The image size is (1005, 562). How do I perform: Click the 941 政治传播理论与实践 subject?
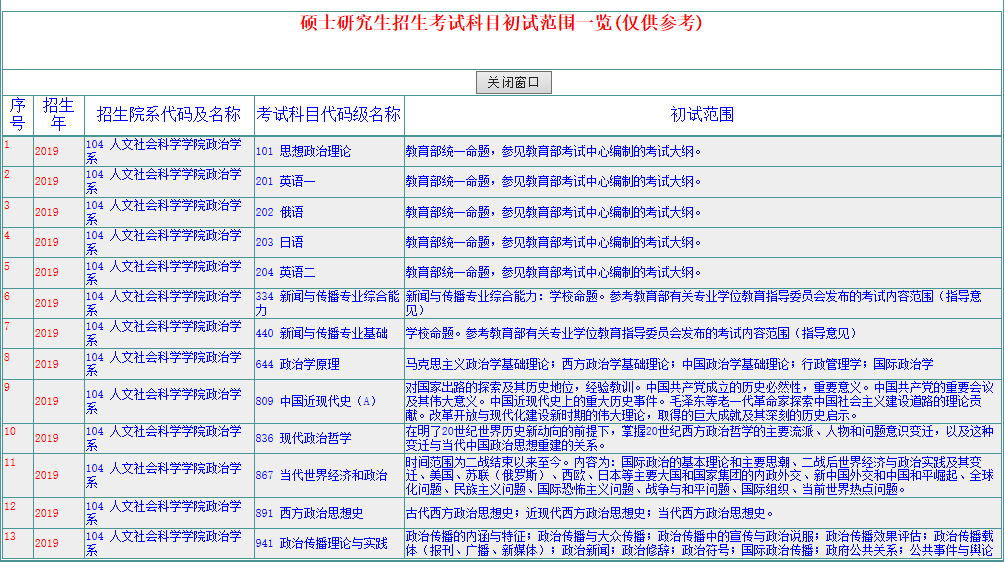click(321, 544)
